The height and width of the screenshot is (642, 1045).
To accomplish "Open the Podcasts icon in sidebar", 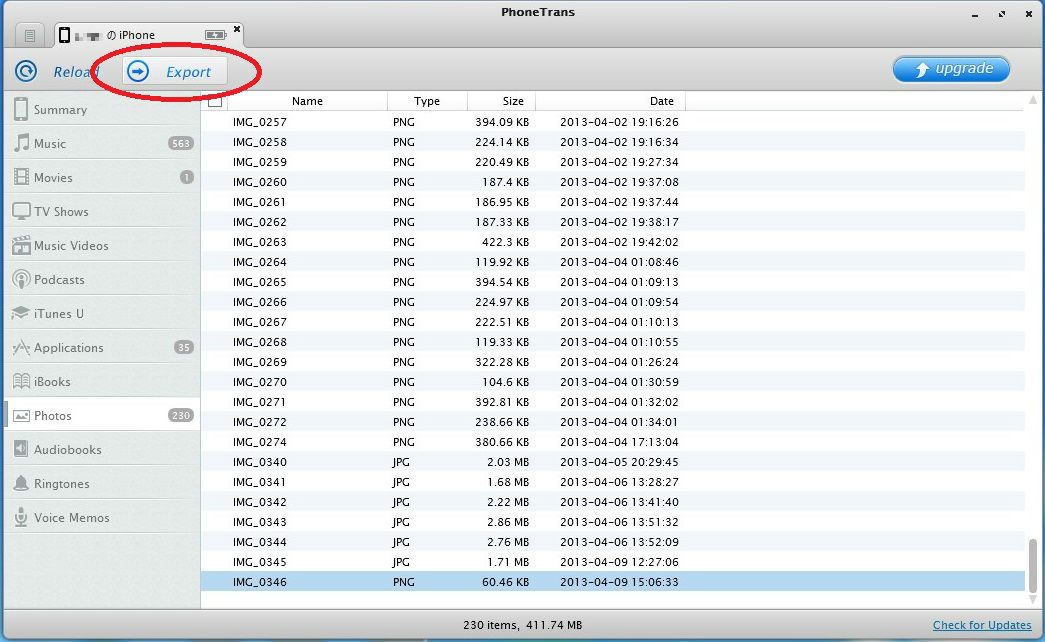I will (x=21, y=279).
